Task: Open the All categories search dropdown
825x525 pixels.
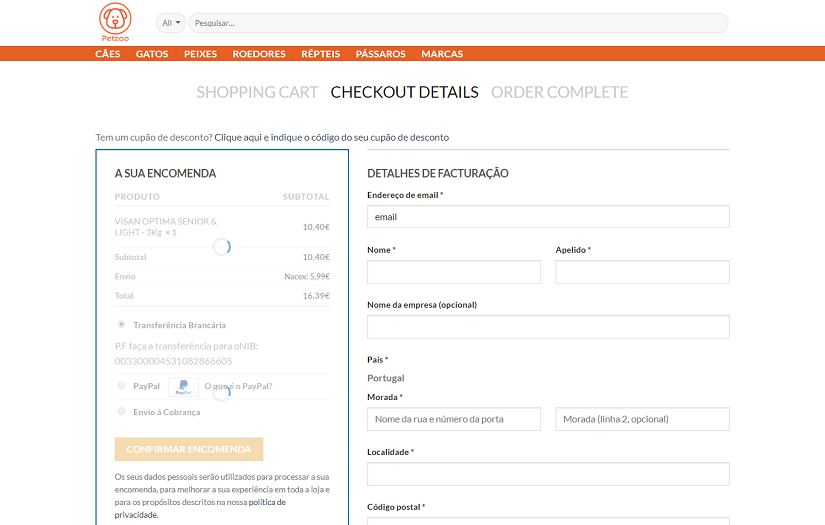Action: pyautogui.click(x=171, y=22)
